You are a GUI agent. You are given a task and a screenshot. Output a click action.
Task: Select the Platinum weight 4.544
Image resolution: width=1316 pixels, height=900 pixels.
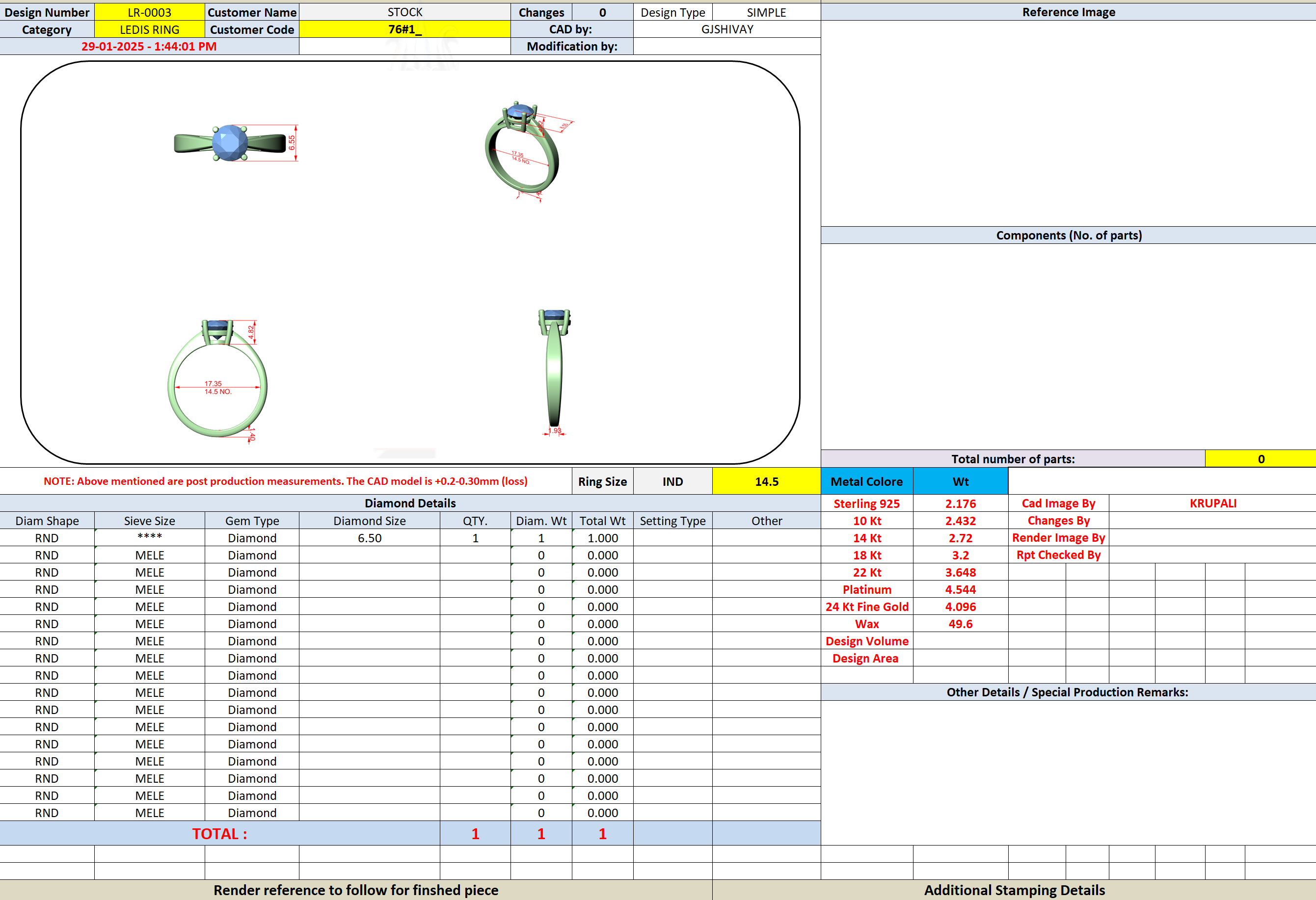coord(961,589)
